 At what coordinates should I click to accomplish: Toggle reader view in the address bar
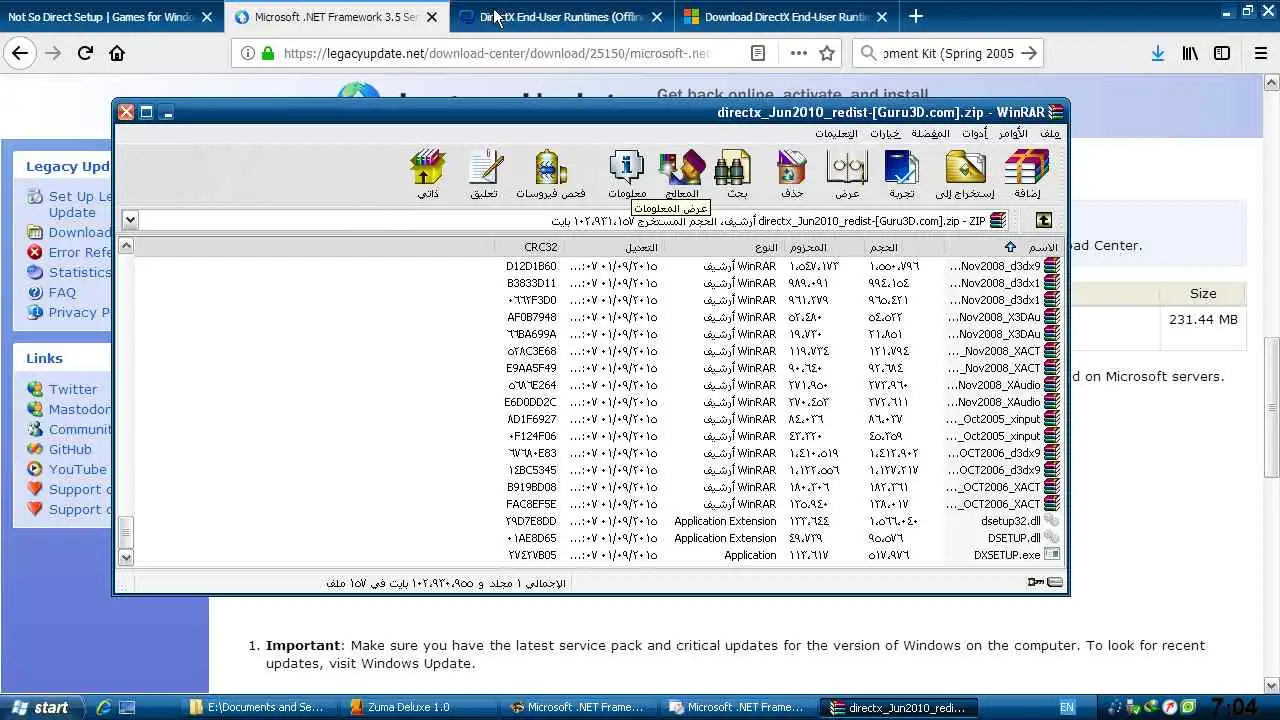(758, 54)
